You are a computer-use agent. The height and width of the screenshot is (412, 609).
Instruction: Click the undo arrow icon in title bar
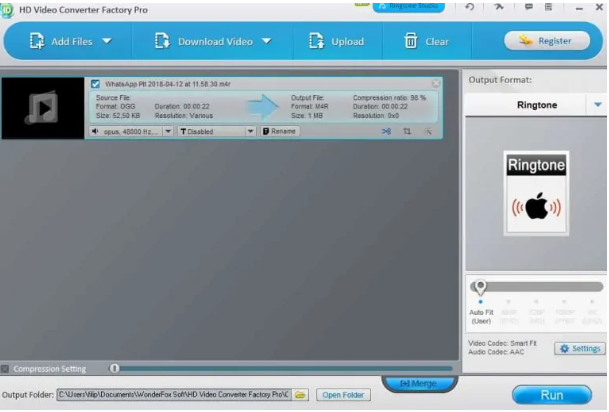coord(470,7)
